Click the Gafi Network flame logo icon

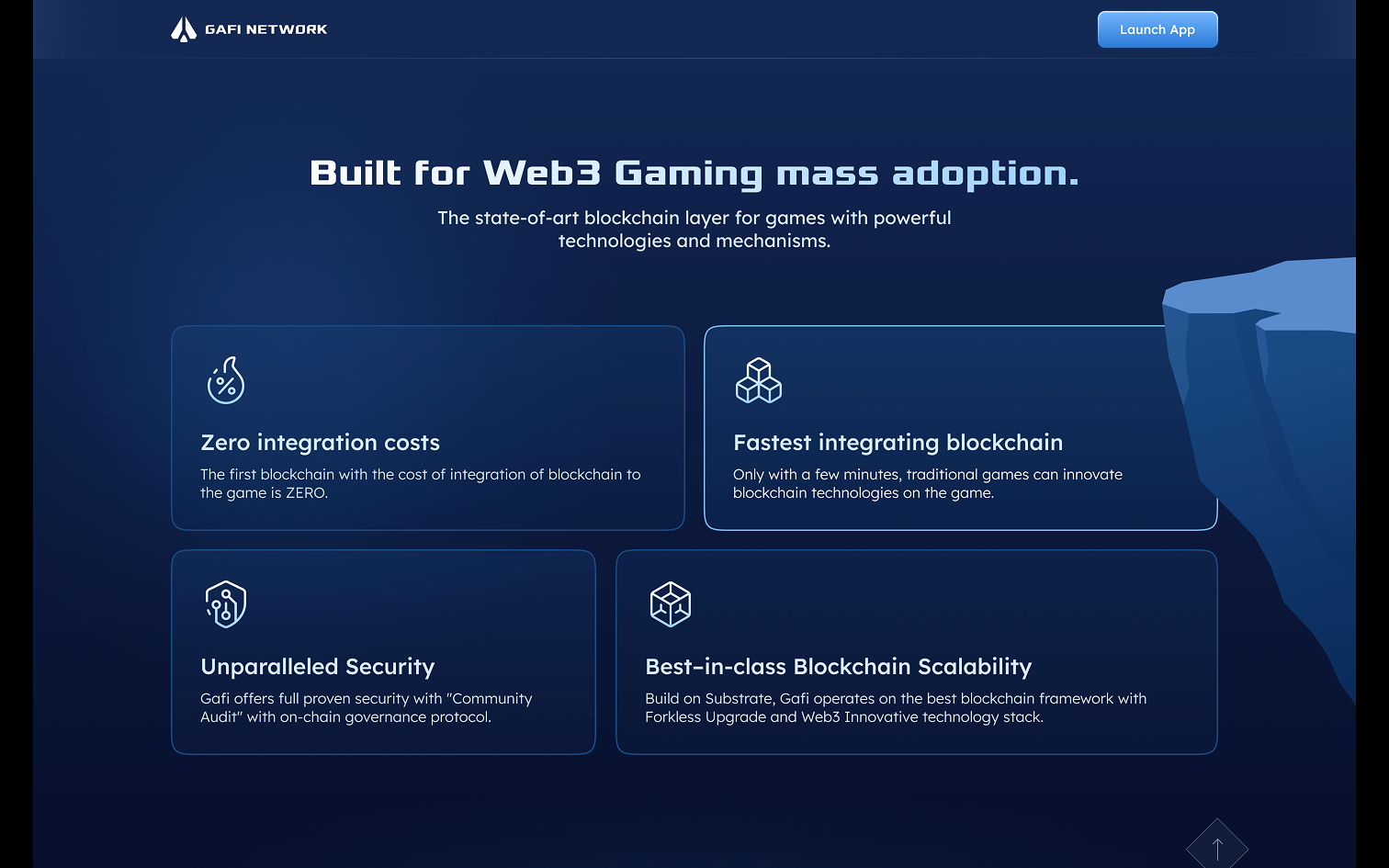pos(184,28)
